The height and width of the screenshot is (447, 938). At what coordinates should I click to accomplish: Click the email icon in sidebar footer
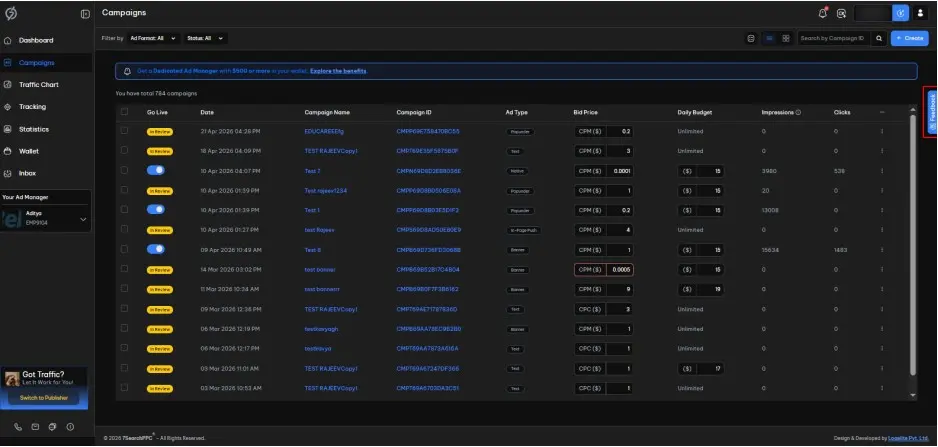click(35, 427)
